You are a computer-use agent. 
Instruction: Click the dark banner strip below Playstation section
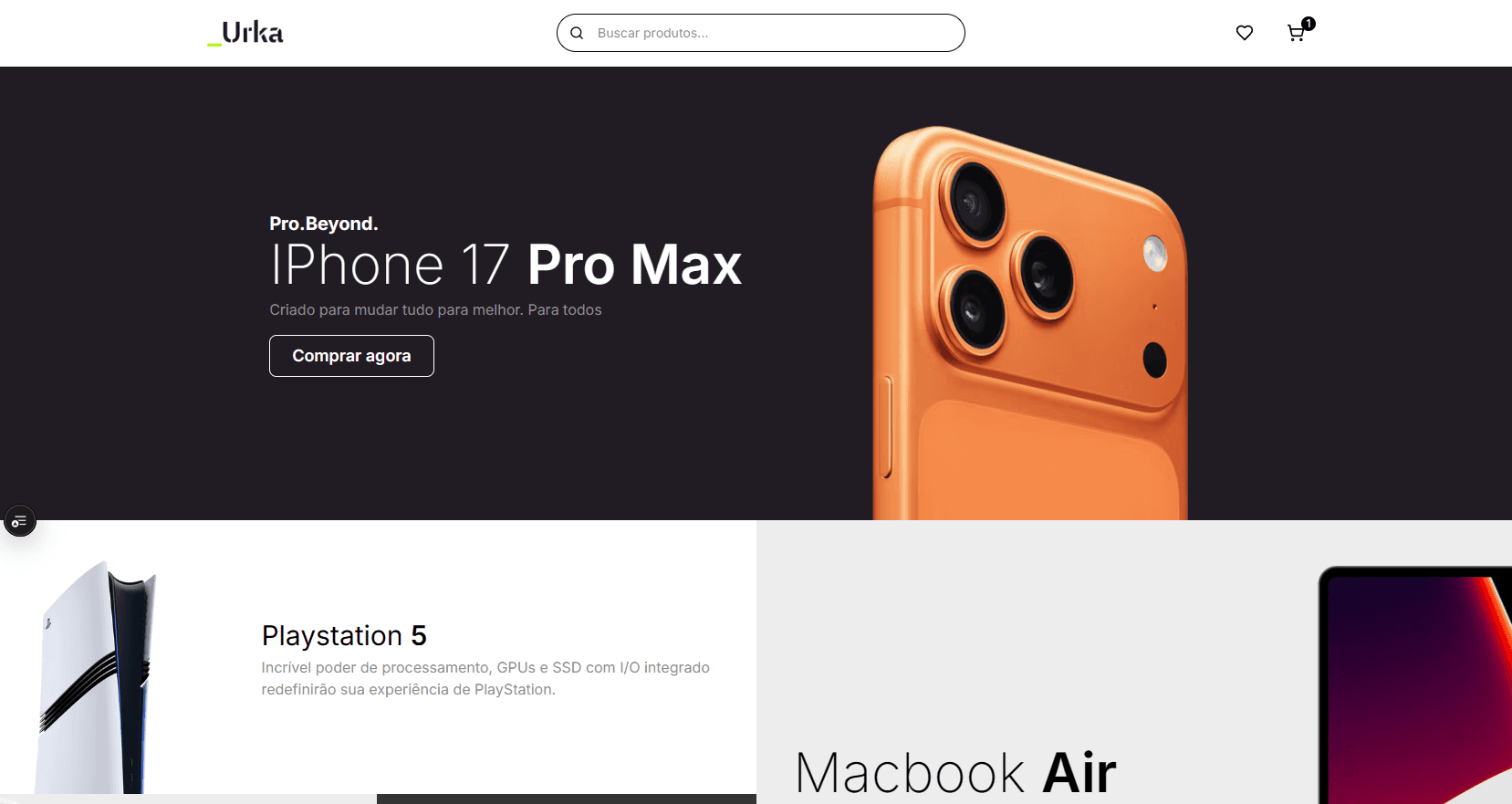tap(566, 799)
